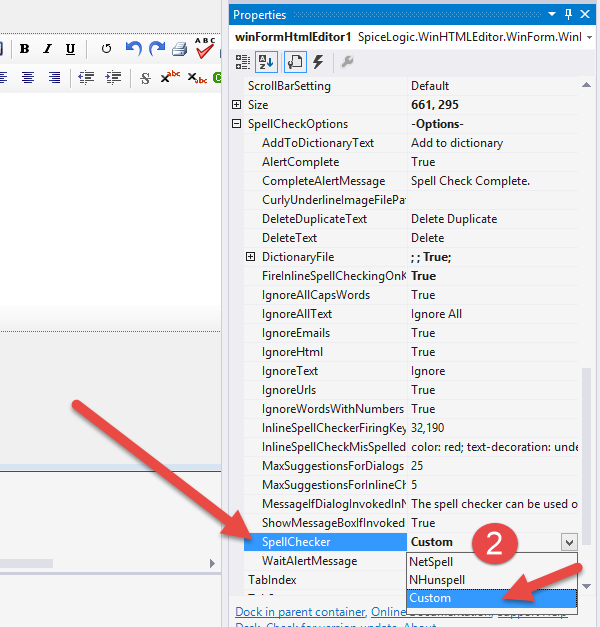Click the underline formatting icon
The height and width of the screenshot is (627, 600).
(70, 49)
